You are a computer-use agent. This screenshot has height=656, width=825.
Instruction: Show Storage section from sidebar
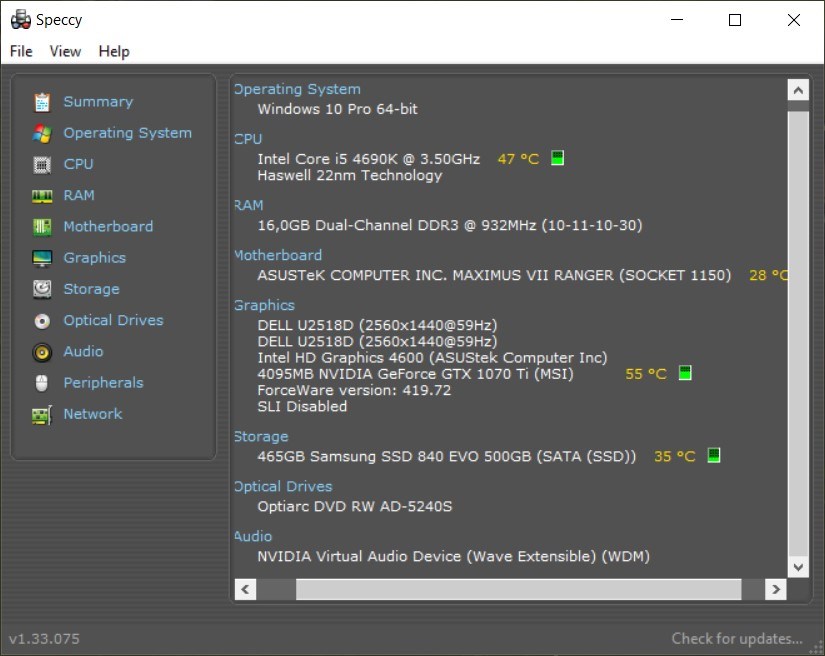[x=92, y=289]
